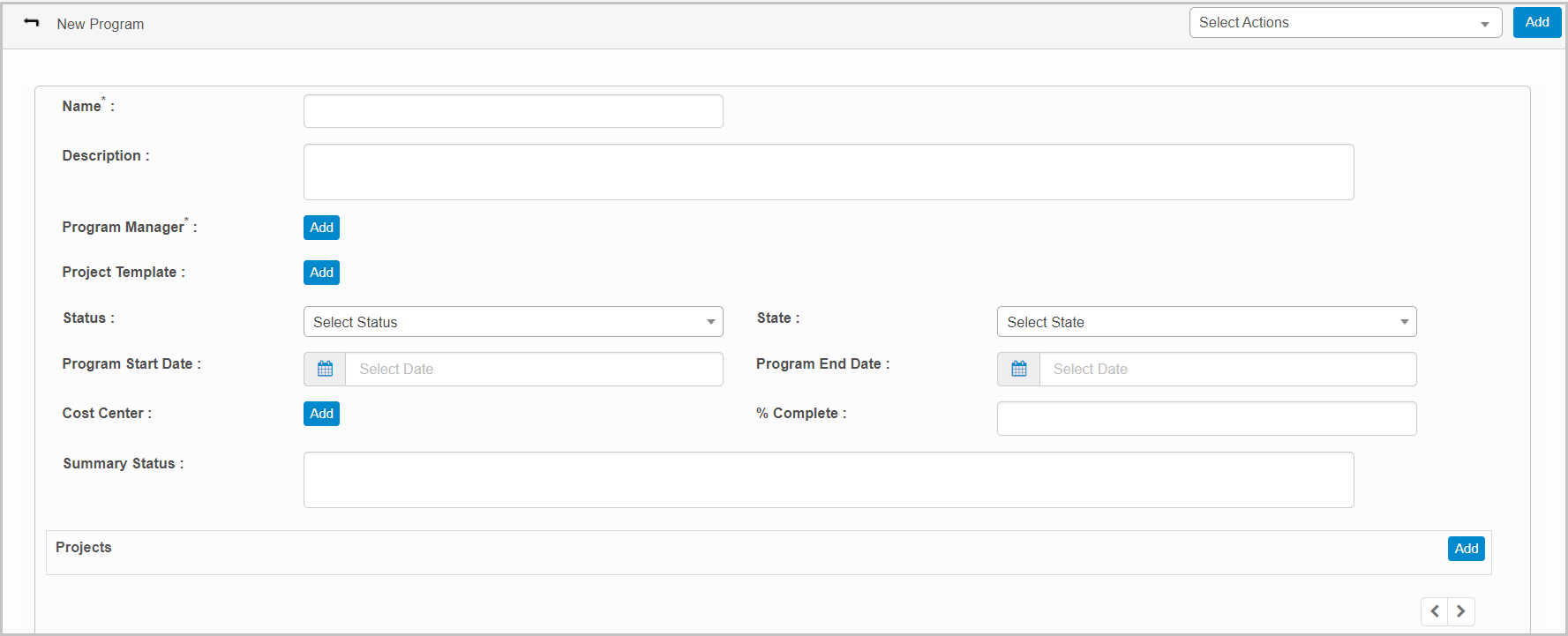Expand the Select Status dropdown
Screen dimensions: 1568x636
click(513, 322)
